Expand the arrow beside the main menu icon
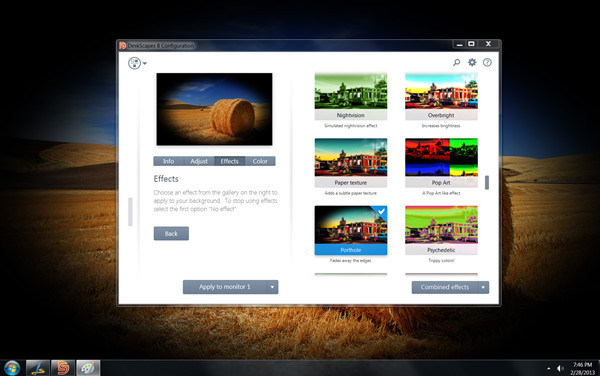Viewport: 600px width, 376px height. tap(145, 63)
